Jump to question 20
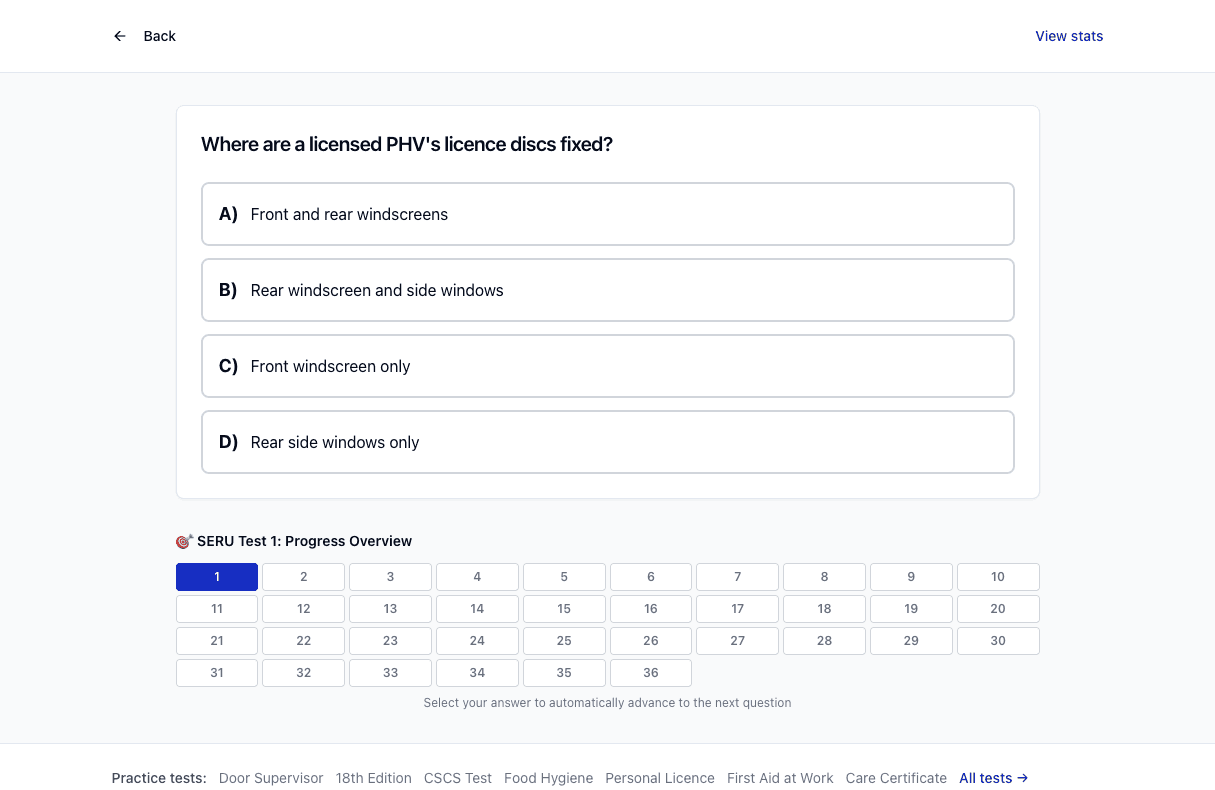This screenshot has width=1215, height=790. (x=998, y=609)
